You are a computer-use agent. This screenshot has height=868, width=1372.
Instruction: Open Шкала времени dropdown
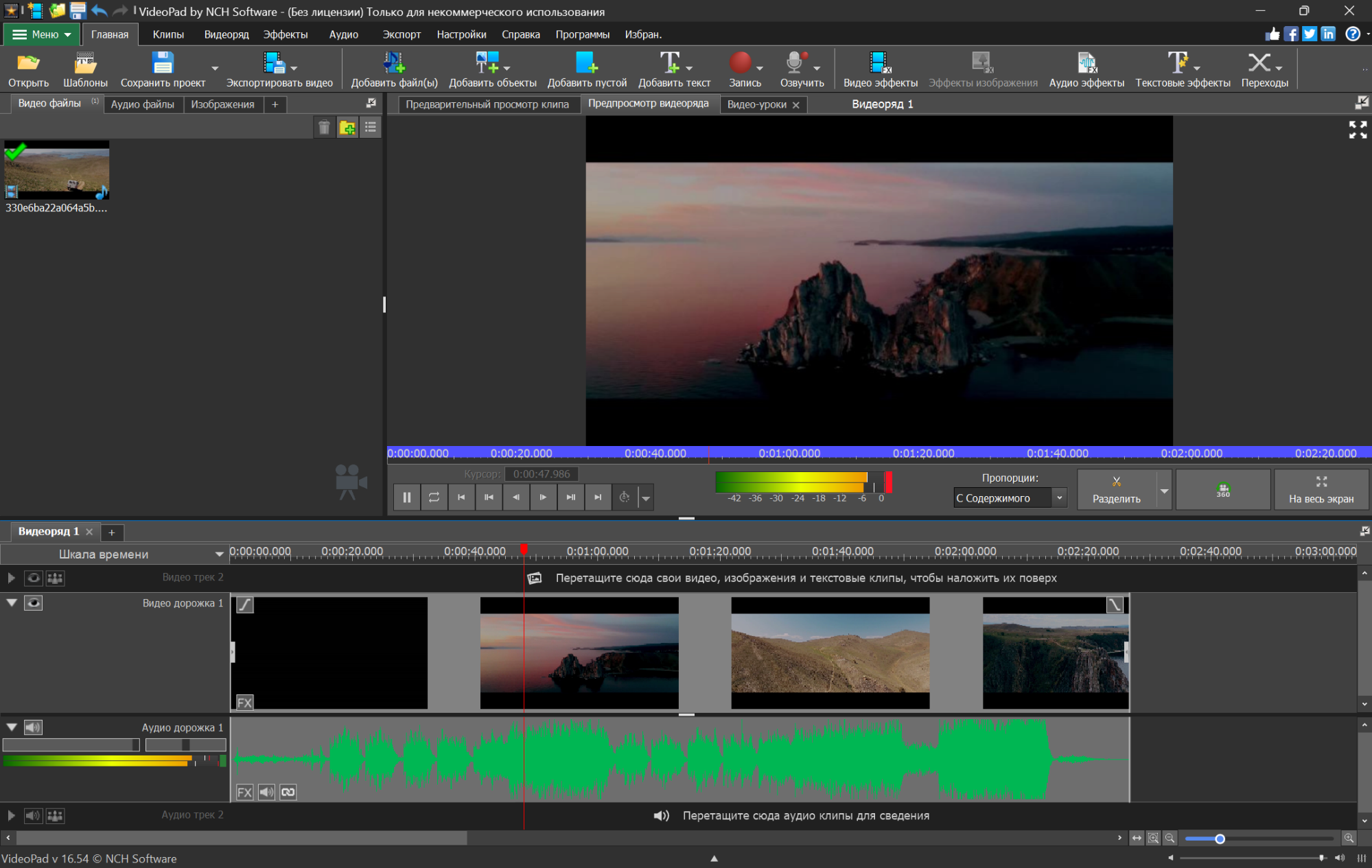219,554
